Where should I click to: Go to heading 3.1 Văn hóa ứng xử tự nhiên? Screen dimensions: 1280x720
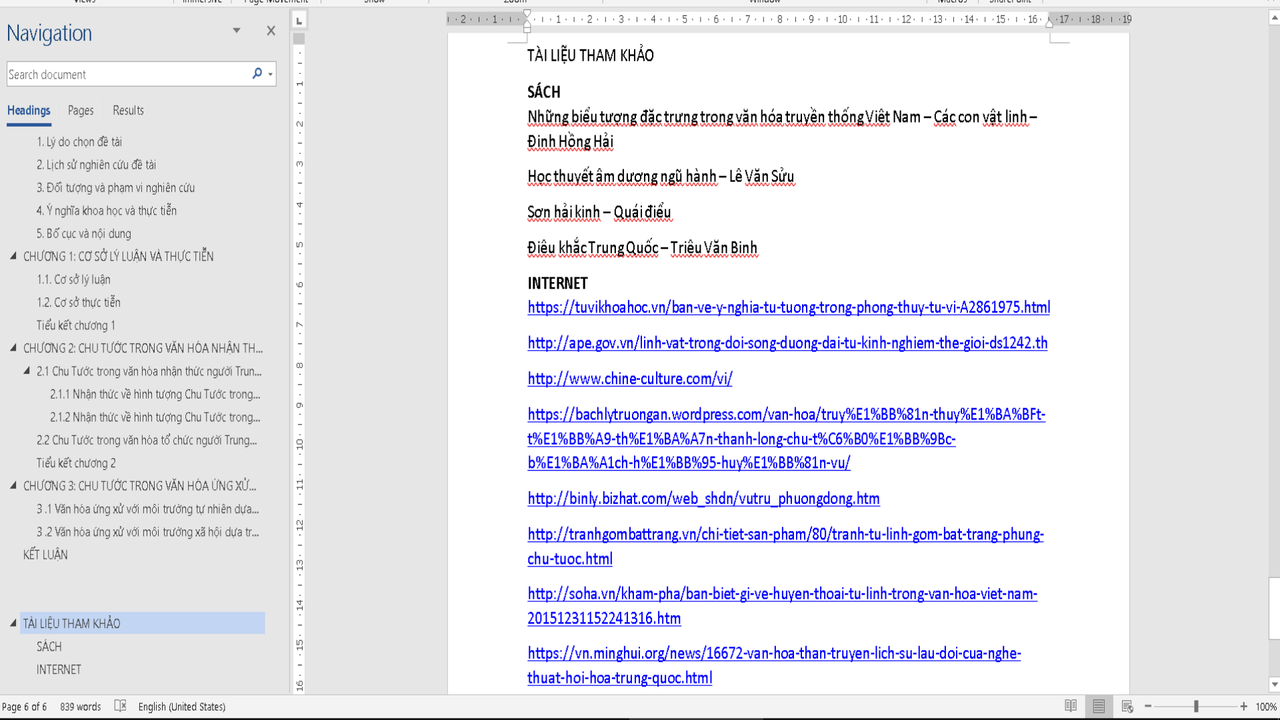pos(147,509)
